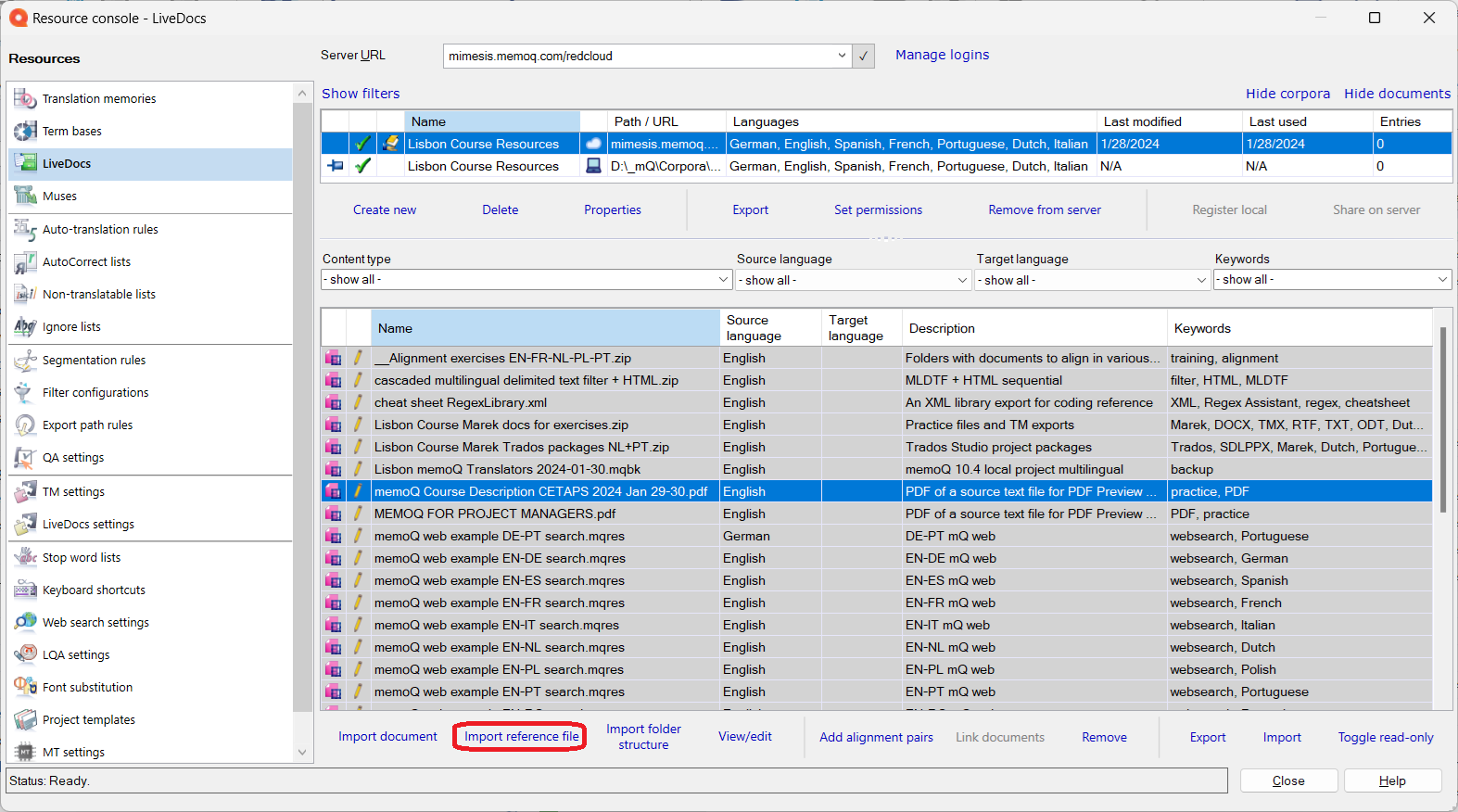The height and width of the screenshot is (812, 1458).
Task: Sort documents by Description column header
Action: tap(1033, 328)
